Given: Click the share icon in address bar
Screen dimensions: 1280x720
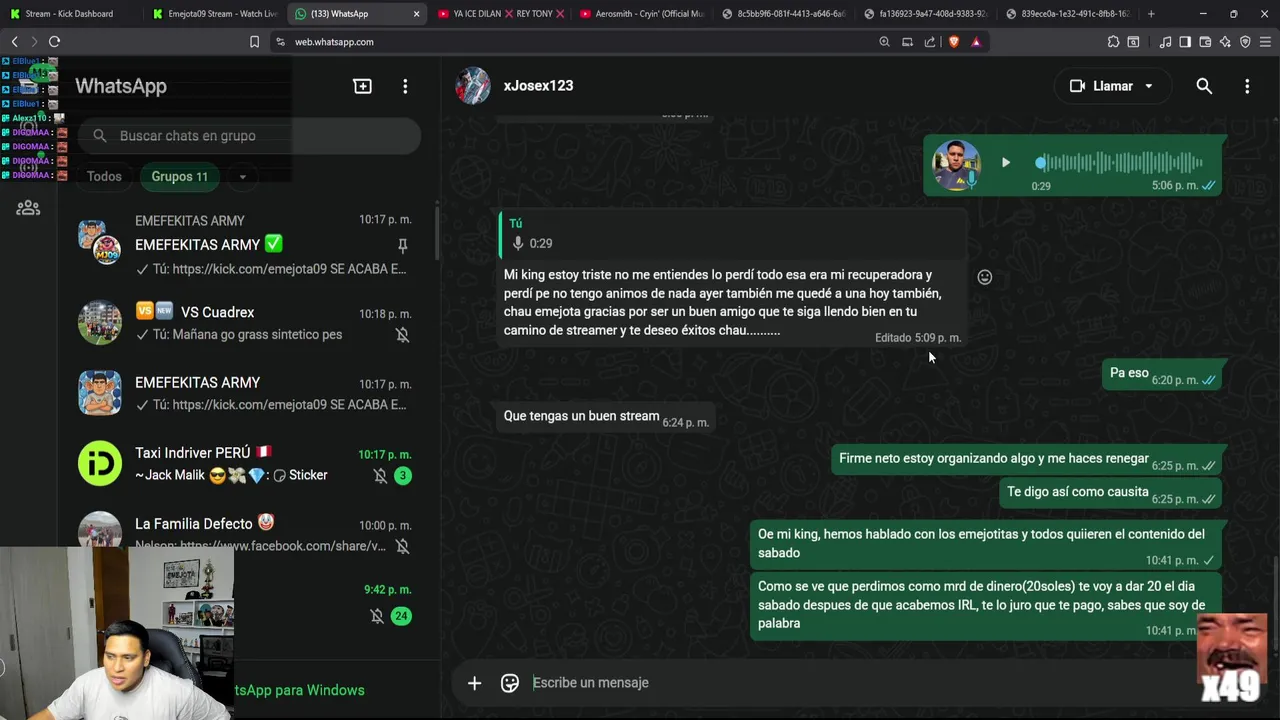Looking at the screenshot, I should click(930, 42).
